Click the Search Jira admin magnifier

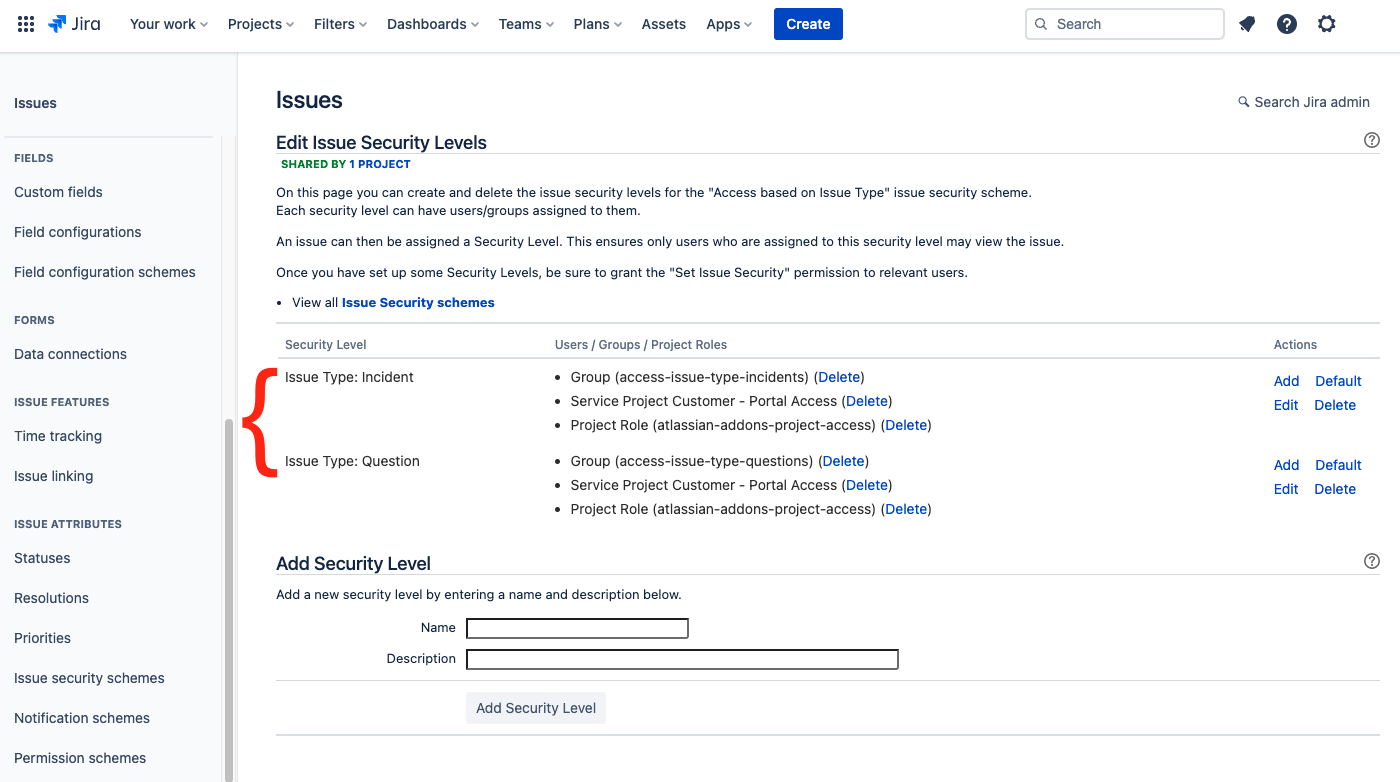[x=1243, y=101]
